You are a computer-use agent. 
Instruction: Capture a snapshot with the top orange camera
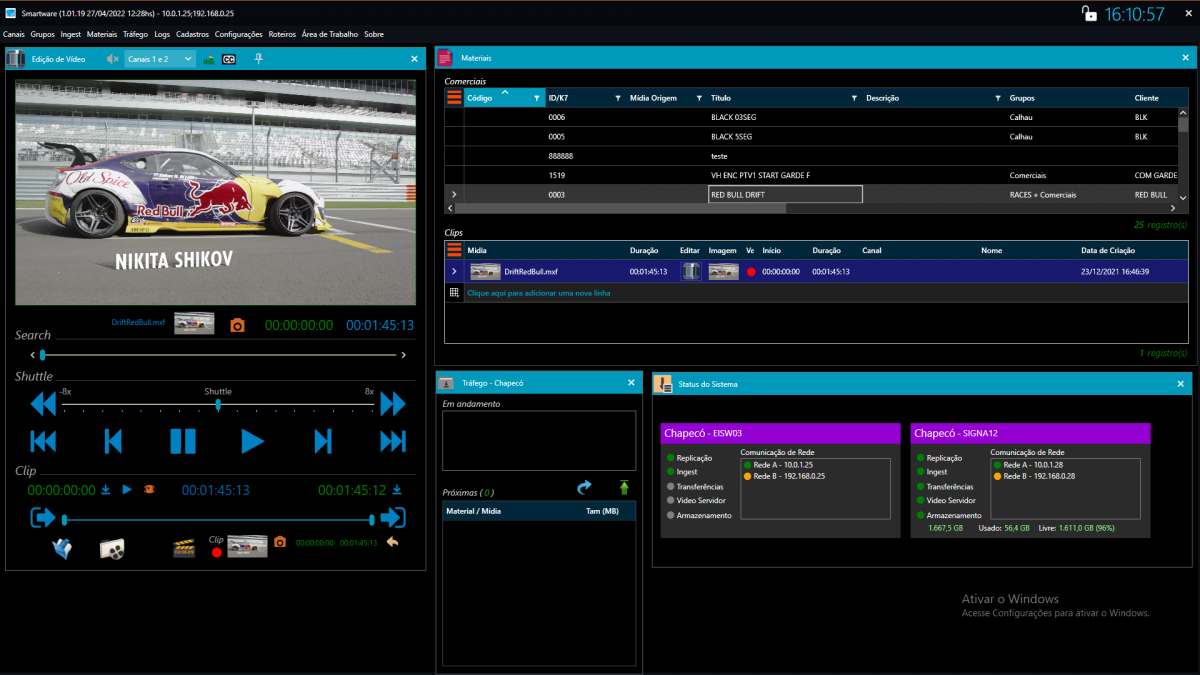pos(238,325)
